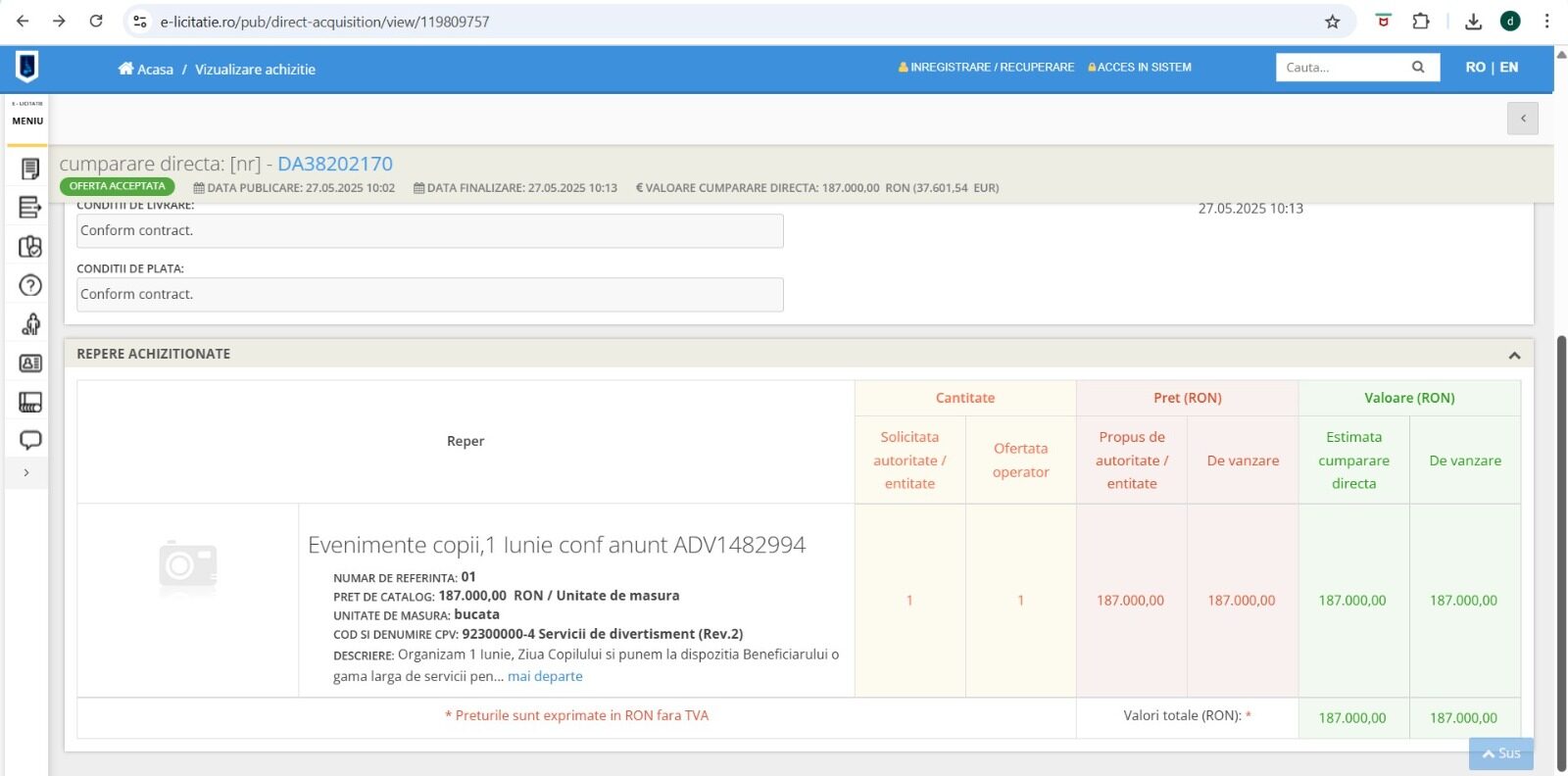Click into the Cauta search field
Image resolution: width=1568 pixels, height=776 pixels.
point(1341,68)
